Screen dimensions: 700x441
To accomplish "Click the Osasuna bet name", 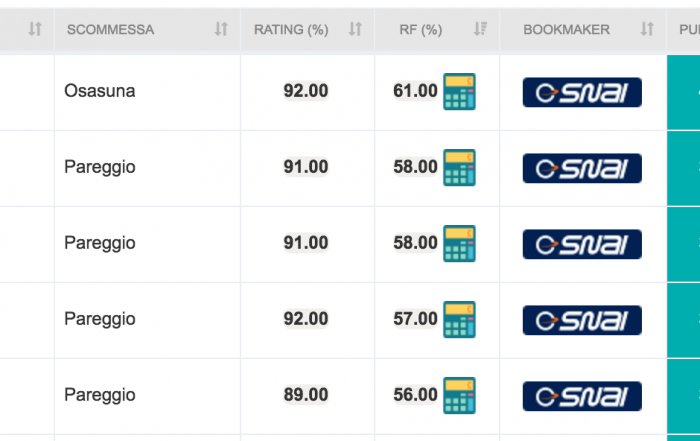I will 100,91.
